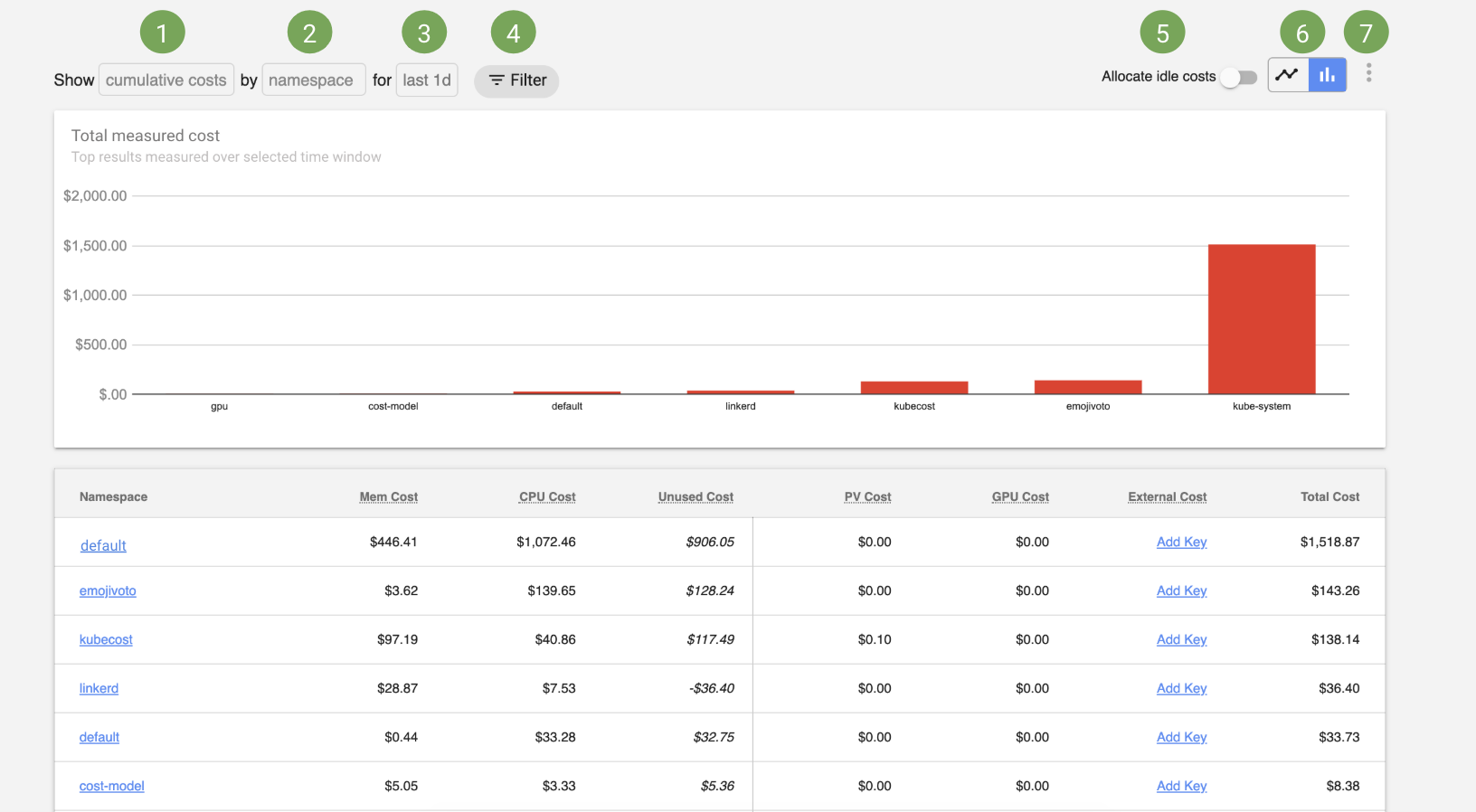Click the Namespace column header

(113, 496)
